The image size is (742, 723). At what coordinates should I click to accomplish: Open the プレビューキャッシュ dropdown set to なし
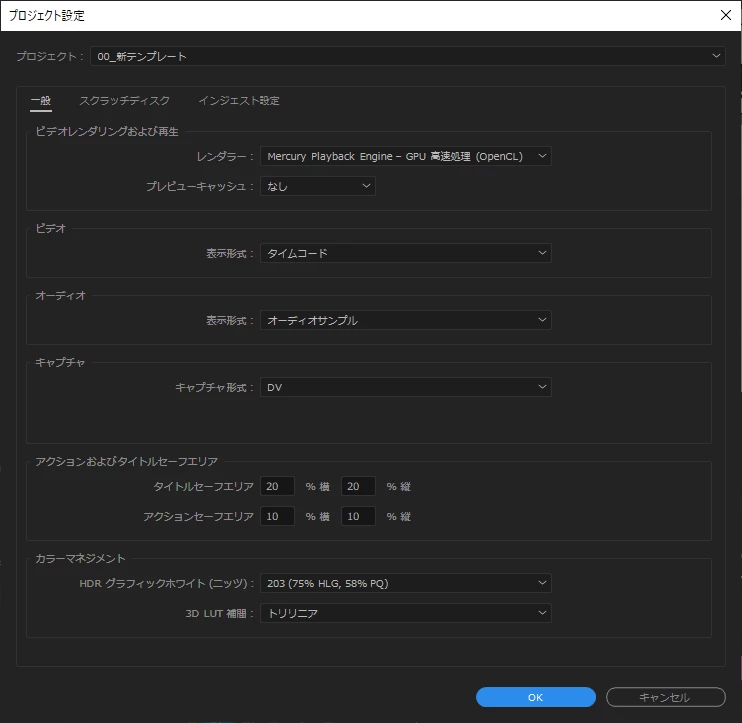pos(318,186)
